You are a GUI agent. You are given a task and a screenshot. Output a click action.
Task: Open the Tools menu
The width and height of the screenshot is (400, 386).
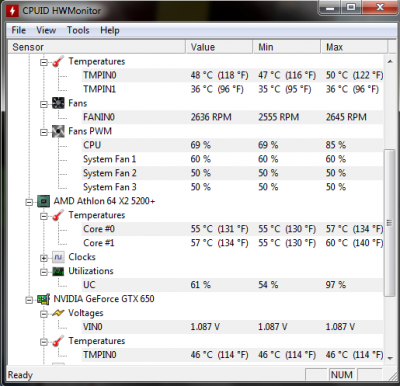(x=78, y=30)
